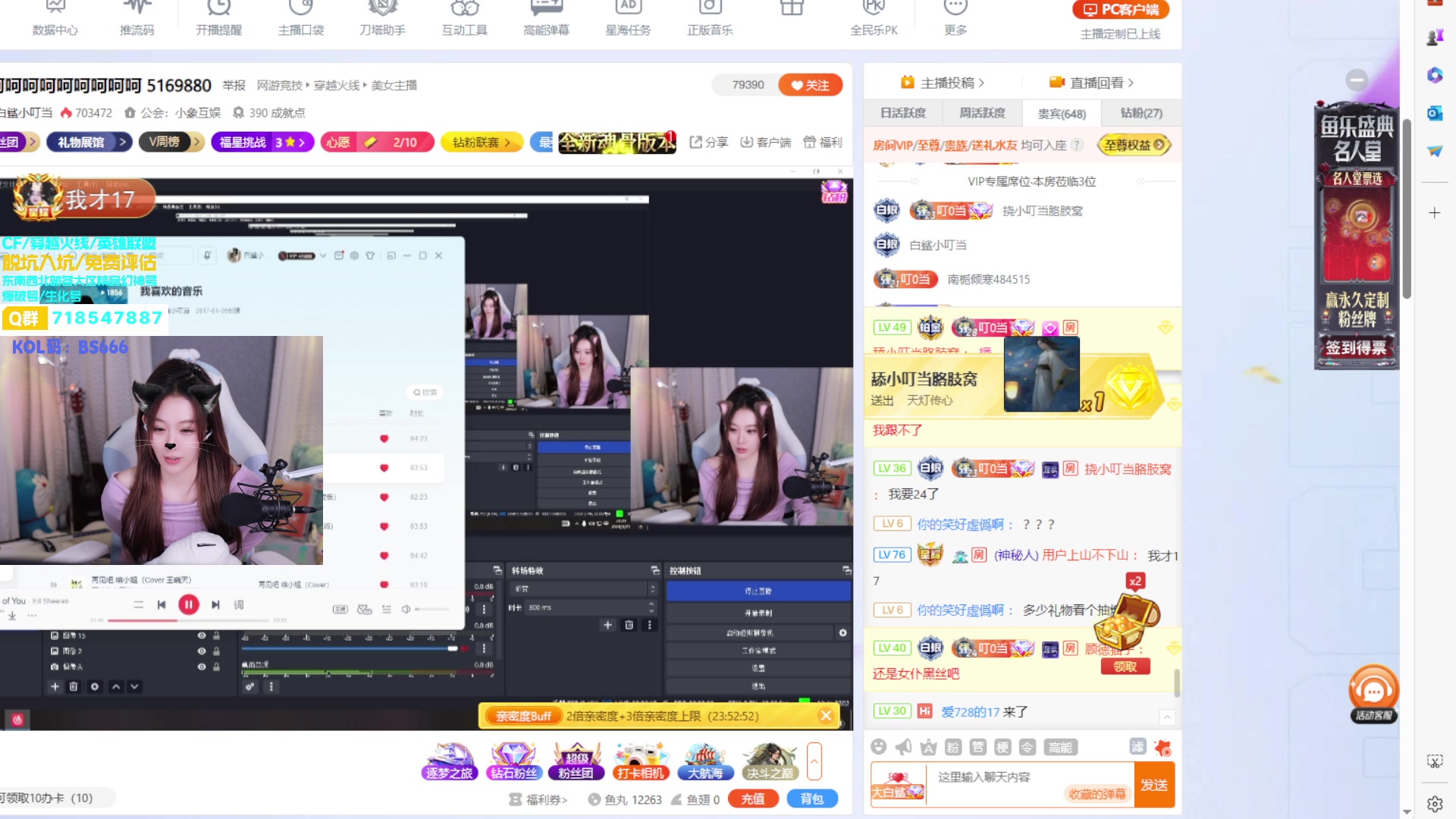Close the 亲密度Buff banner
1456x819 pixels.
826,715
